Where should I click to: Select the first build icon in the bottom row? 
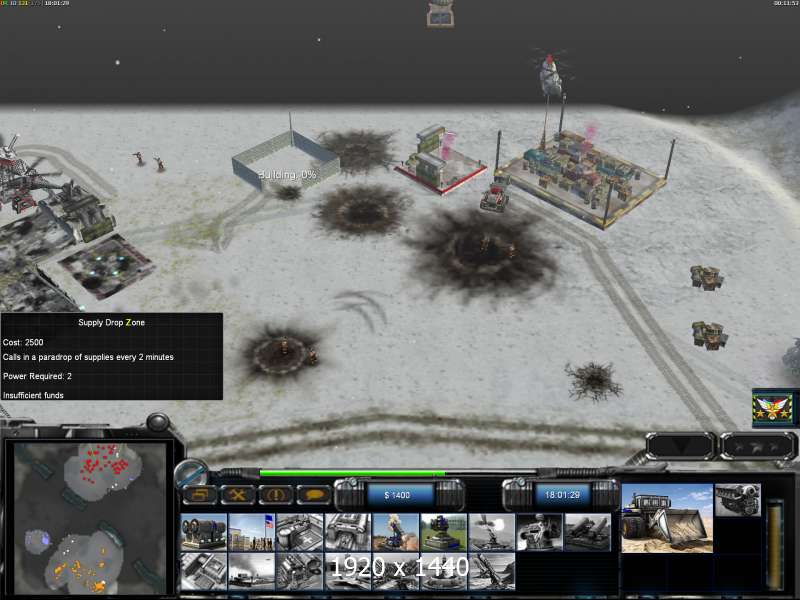(x=203, y=571)
